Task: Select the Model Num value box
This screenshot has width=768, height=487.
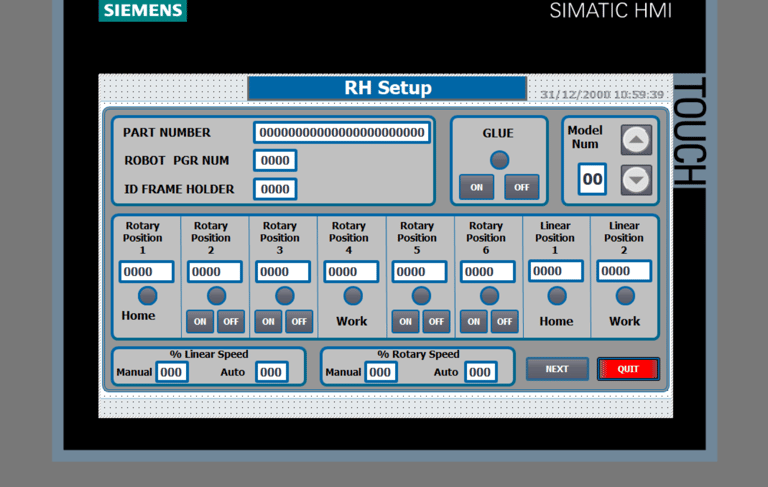Action: point(592,179)
